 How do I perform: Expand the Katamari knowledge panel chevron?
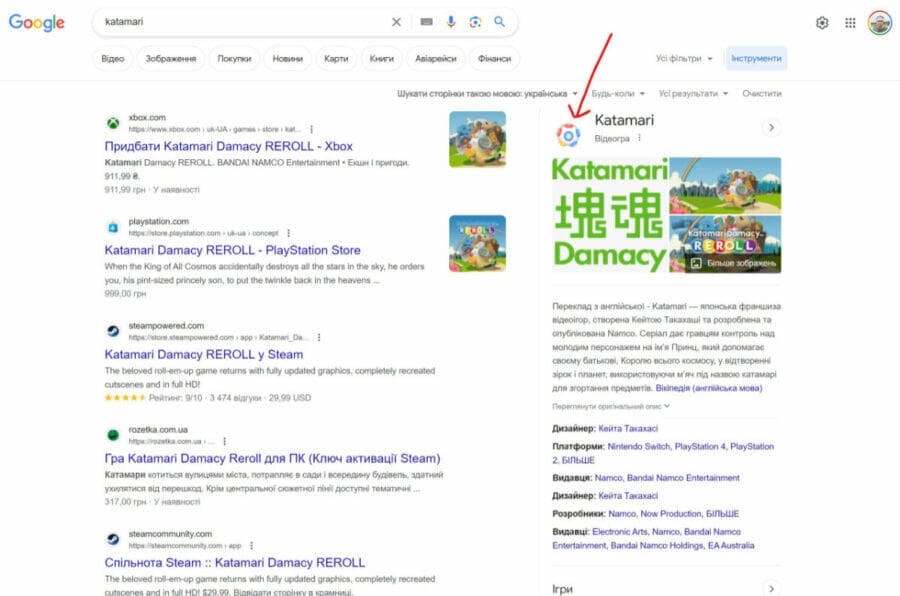pos(771,127)
